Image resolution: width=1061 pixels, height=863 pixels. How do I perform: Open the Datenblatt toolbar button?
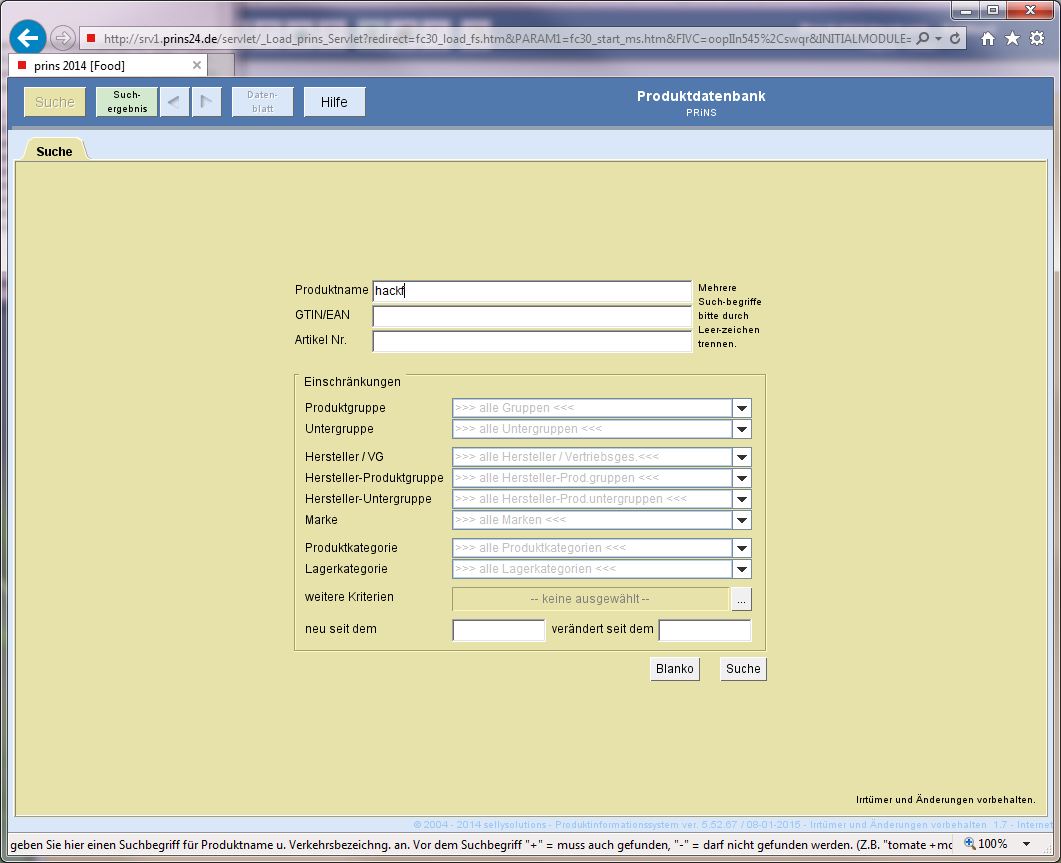[x=263, y=102]
